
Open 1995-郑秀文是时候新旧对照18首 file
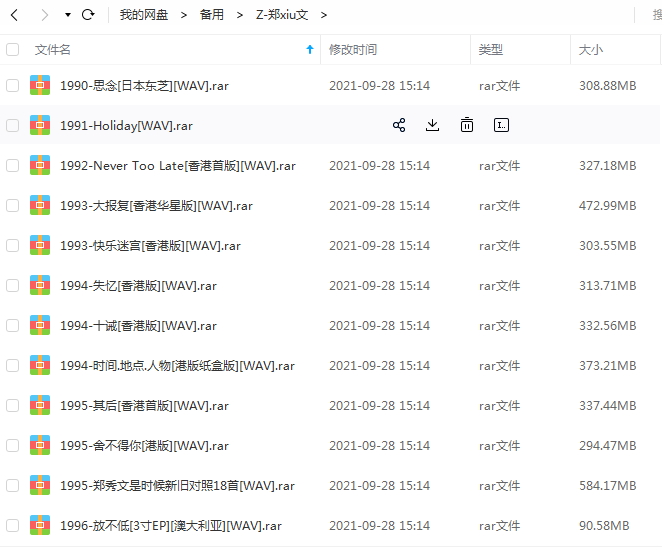(x=177, y=485)
